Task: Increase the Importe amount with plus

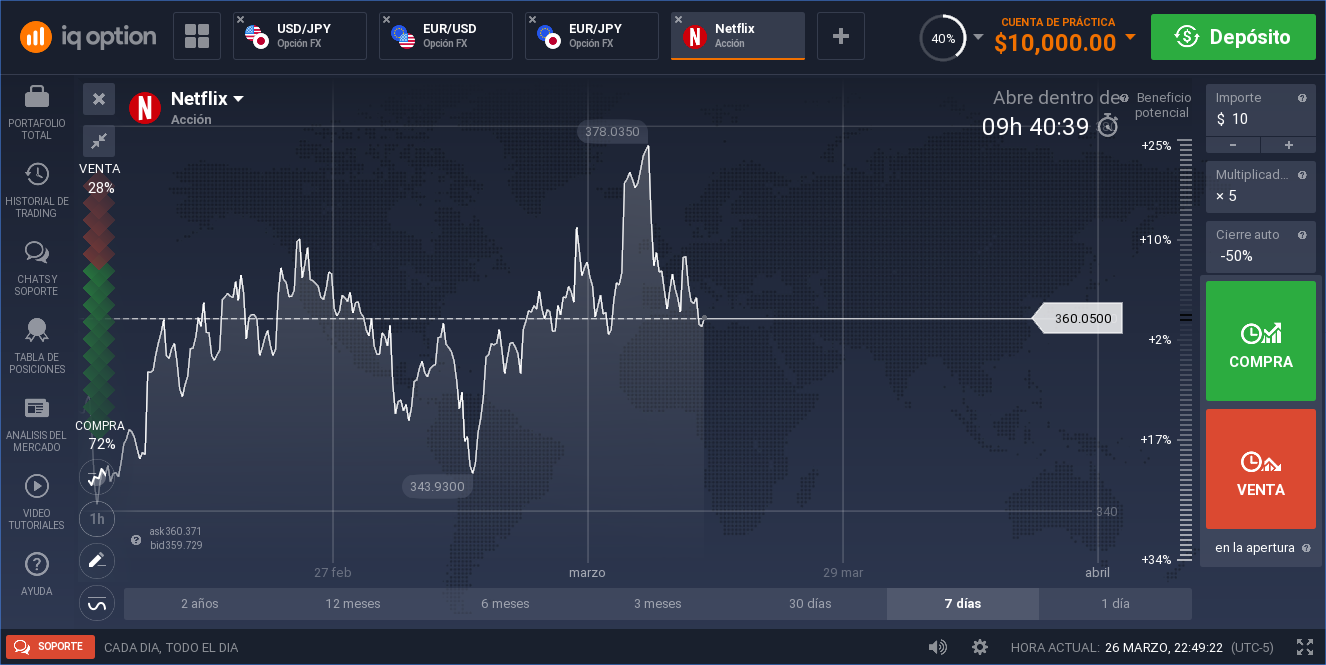Action: [x=1289, y=145]
